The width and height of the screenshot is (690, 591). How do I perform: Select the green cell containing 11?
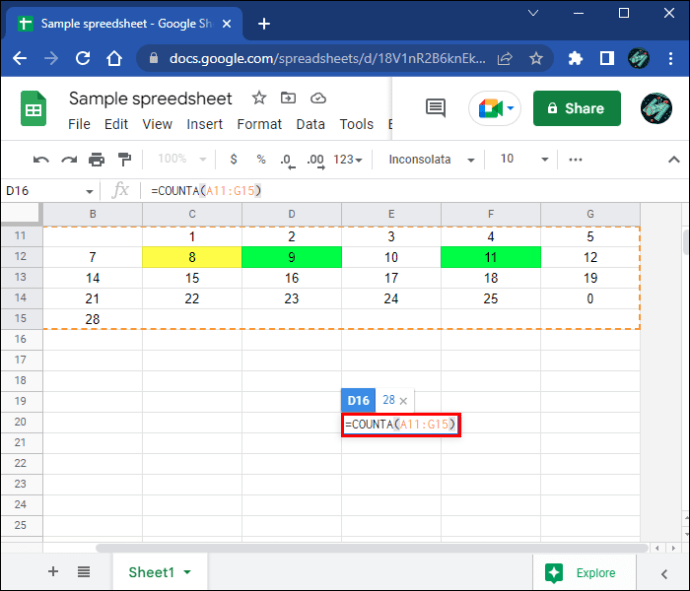[x=491, y=257]
